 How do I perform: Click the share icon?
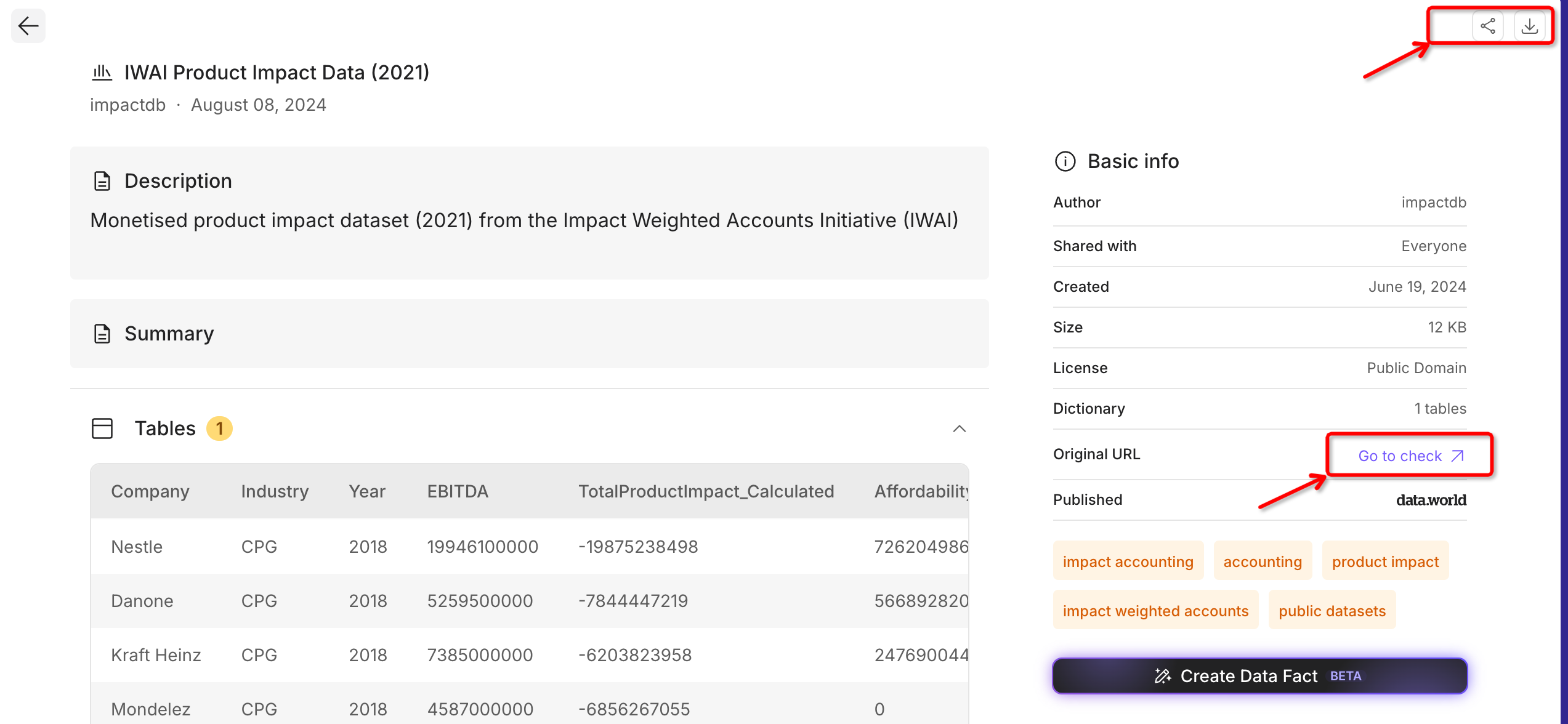tap(1488, 26)
